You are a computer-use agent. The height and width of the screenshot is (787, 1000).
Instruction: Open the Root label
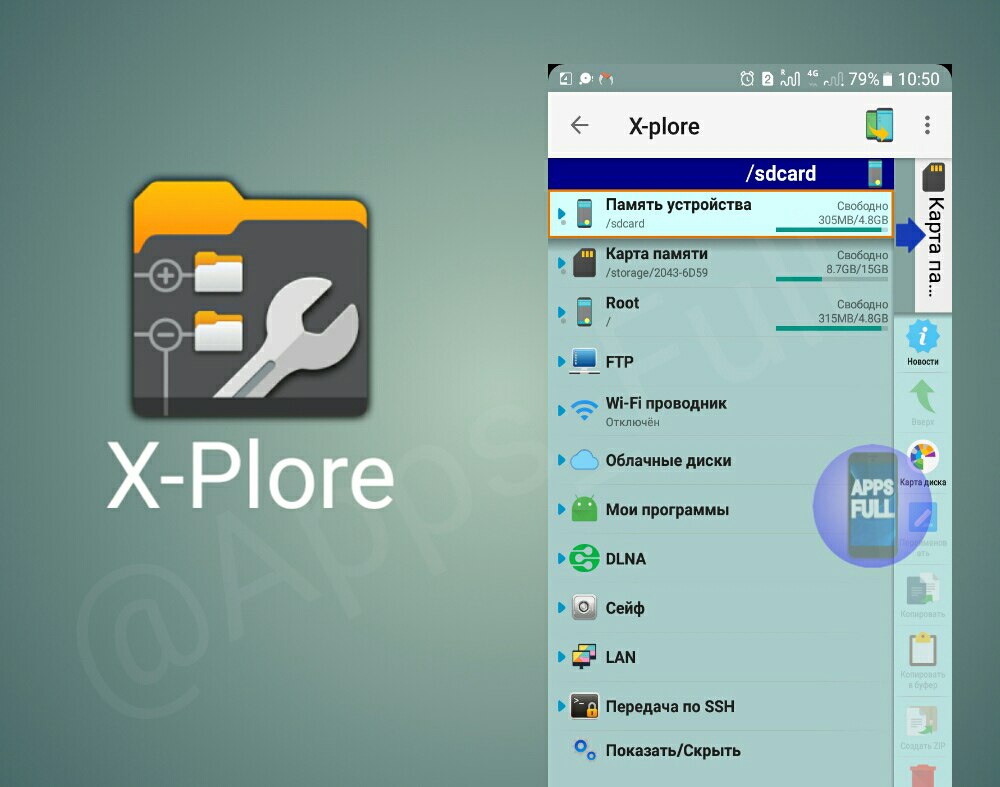(x=622, y=303)
